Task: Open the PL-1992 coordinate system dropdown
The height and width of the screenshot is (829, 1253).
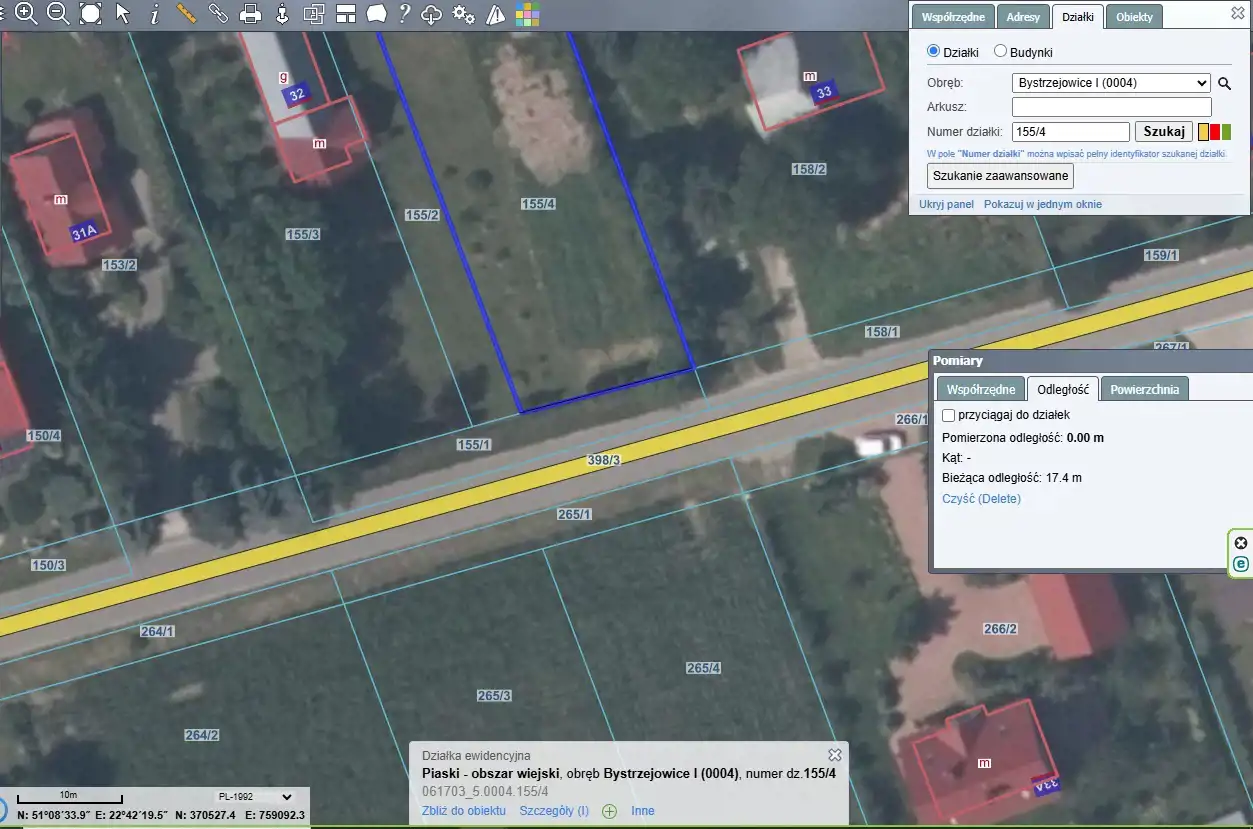Action: [x=255, y=797]
